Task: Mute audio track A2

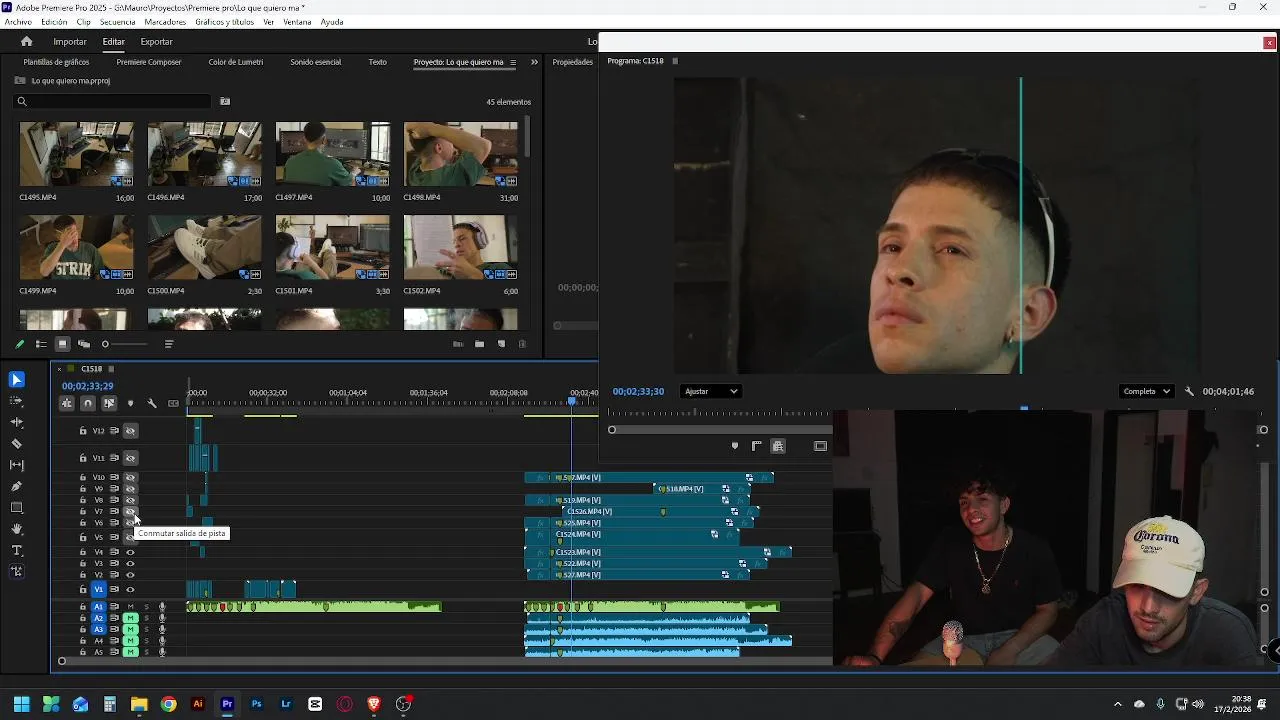Action: (x=130, y=618)
